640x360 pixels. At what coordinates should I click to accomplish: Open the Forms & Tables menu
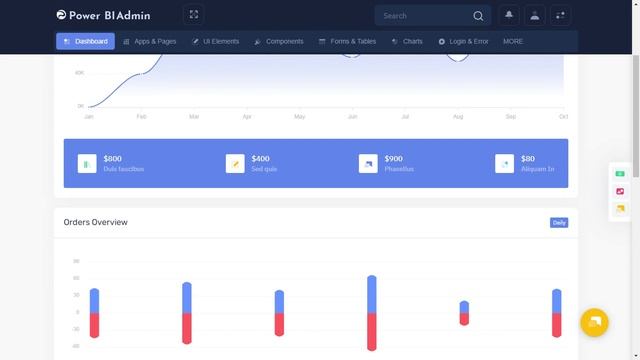347,41
